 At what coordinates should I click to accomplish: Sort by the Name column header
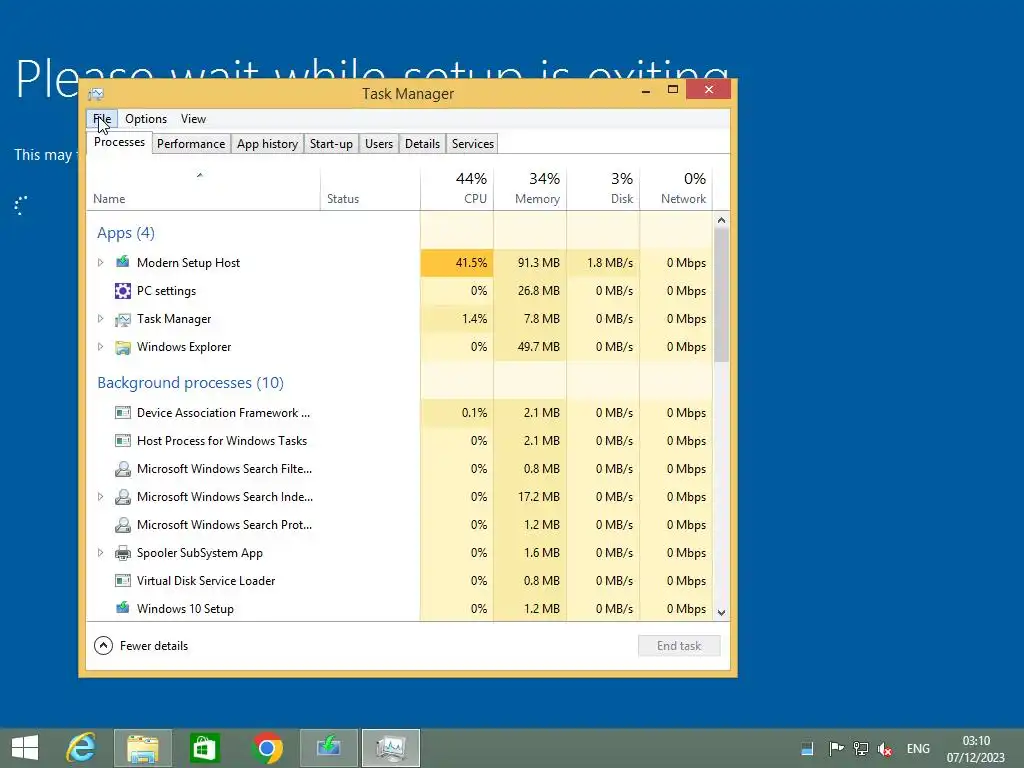pos(203,189)
